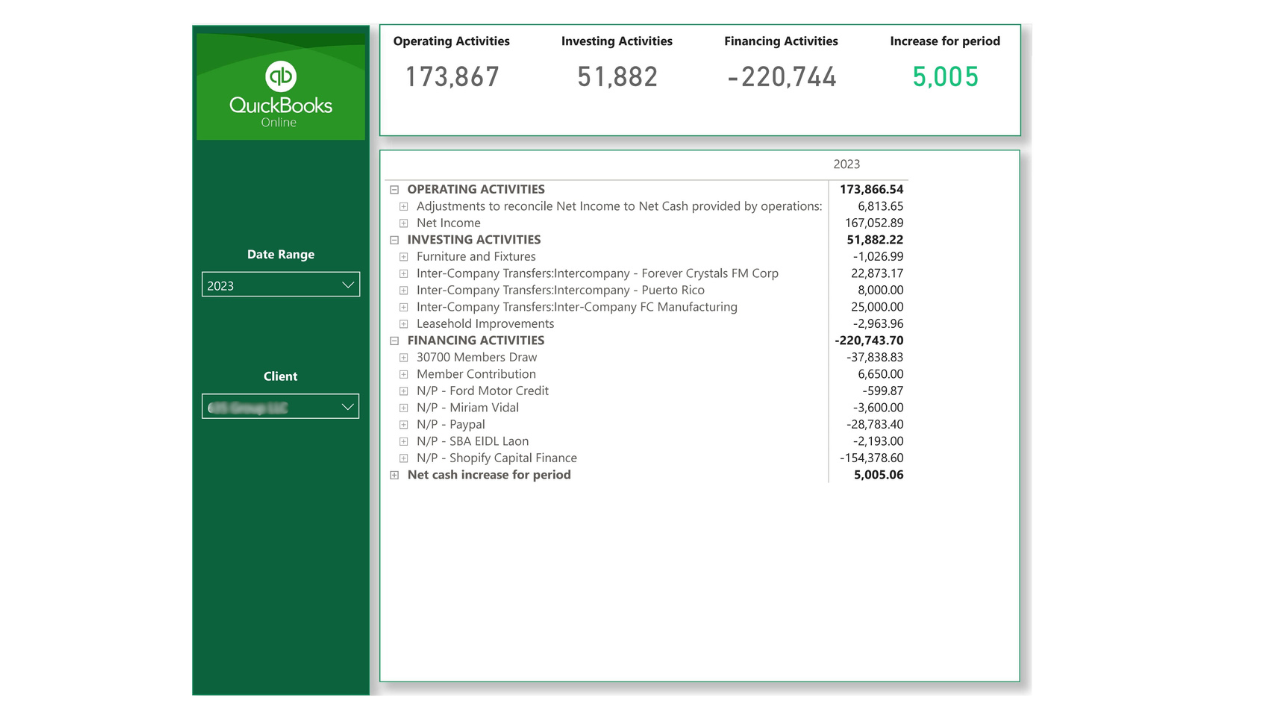
Task: Expand the Net cash increase for period row
Action: (394, 474)
